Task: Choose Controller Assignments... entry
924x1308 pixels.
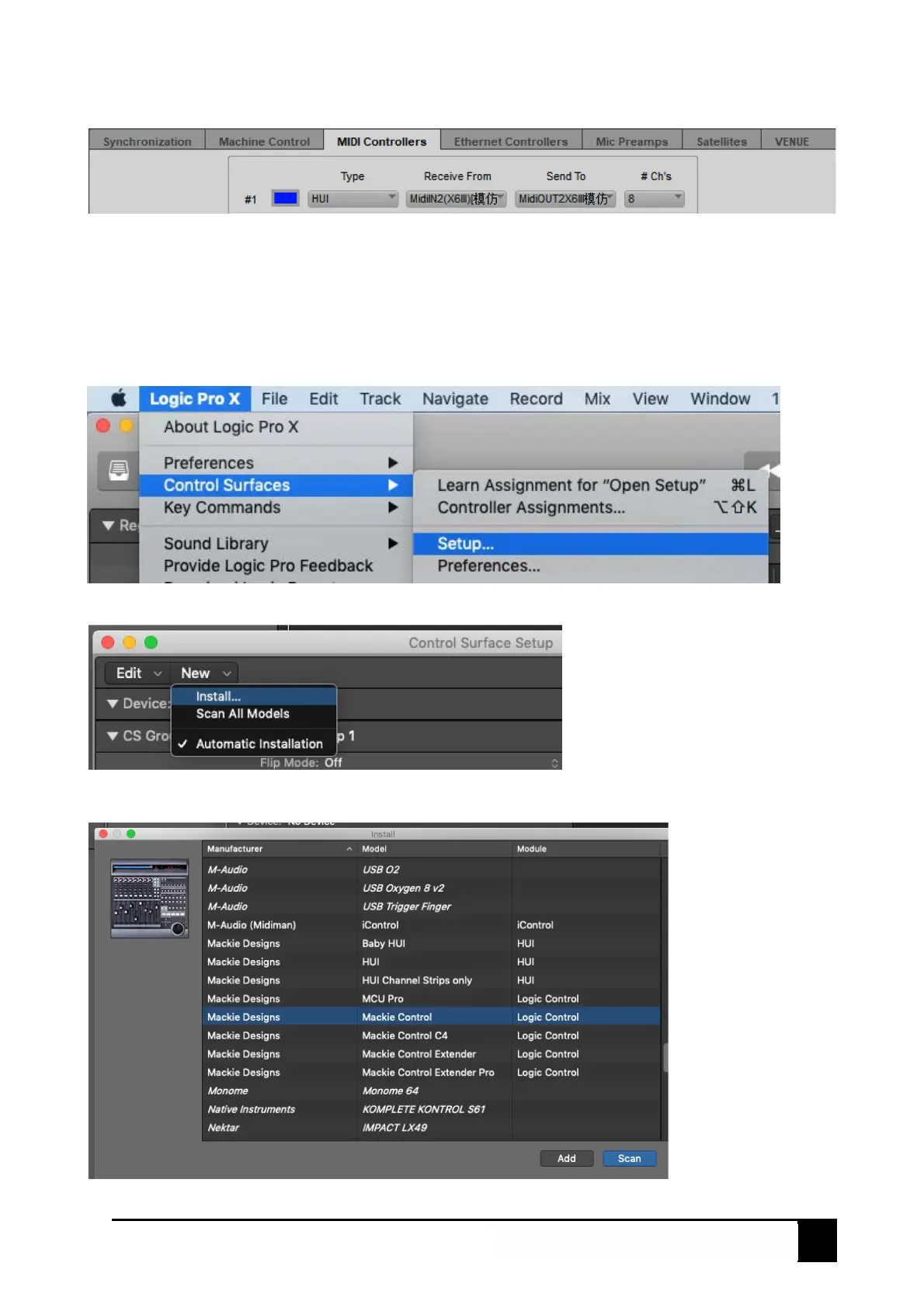Action: [x=591, y=507]
